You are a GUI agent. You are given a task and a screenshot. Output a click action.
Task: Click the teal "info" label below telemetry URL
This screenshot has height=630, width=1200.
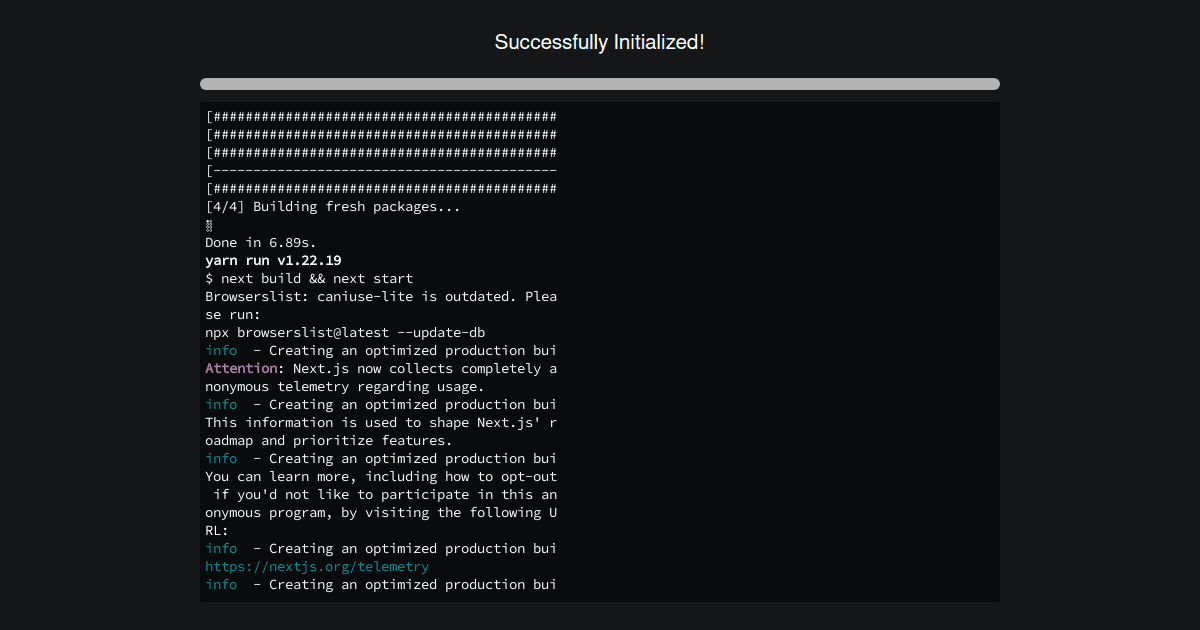click(221, 585)
